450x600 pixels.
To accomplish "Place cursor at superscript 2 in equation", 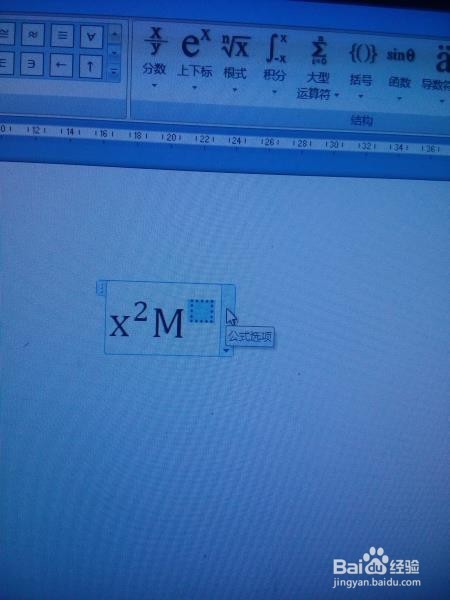I will tap(140, 313).
